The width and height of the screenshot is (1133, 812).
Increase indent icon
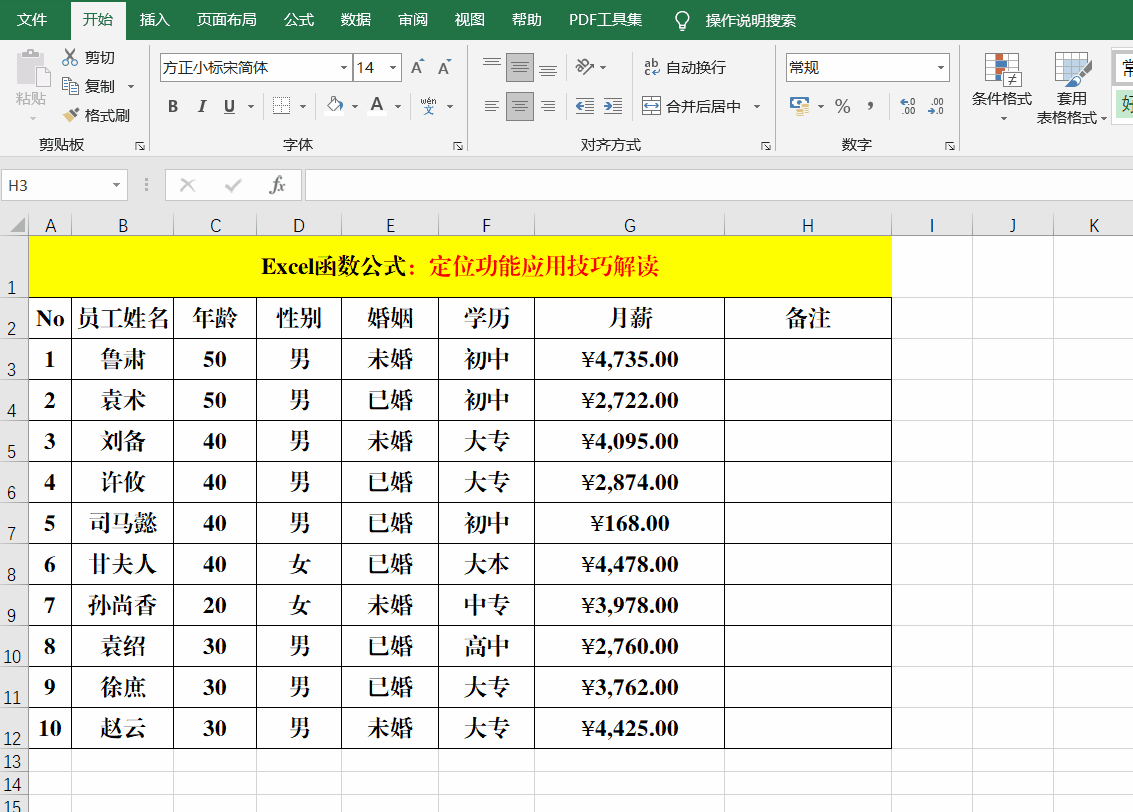(x=613, y=106)
